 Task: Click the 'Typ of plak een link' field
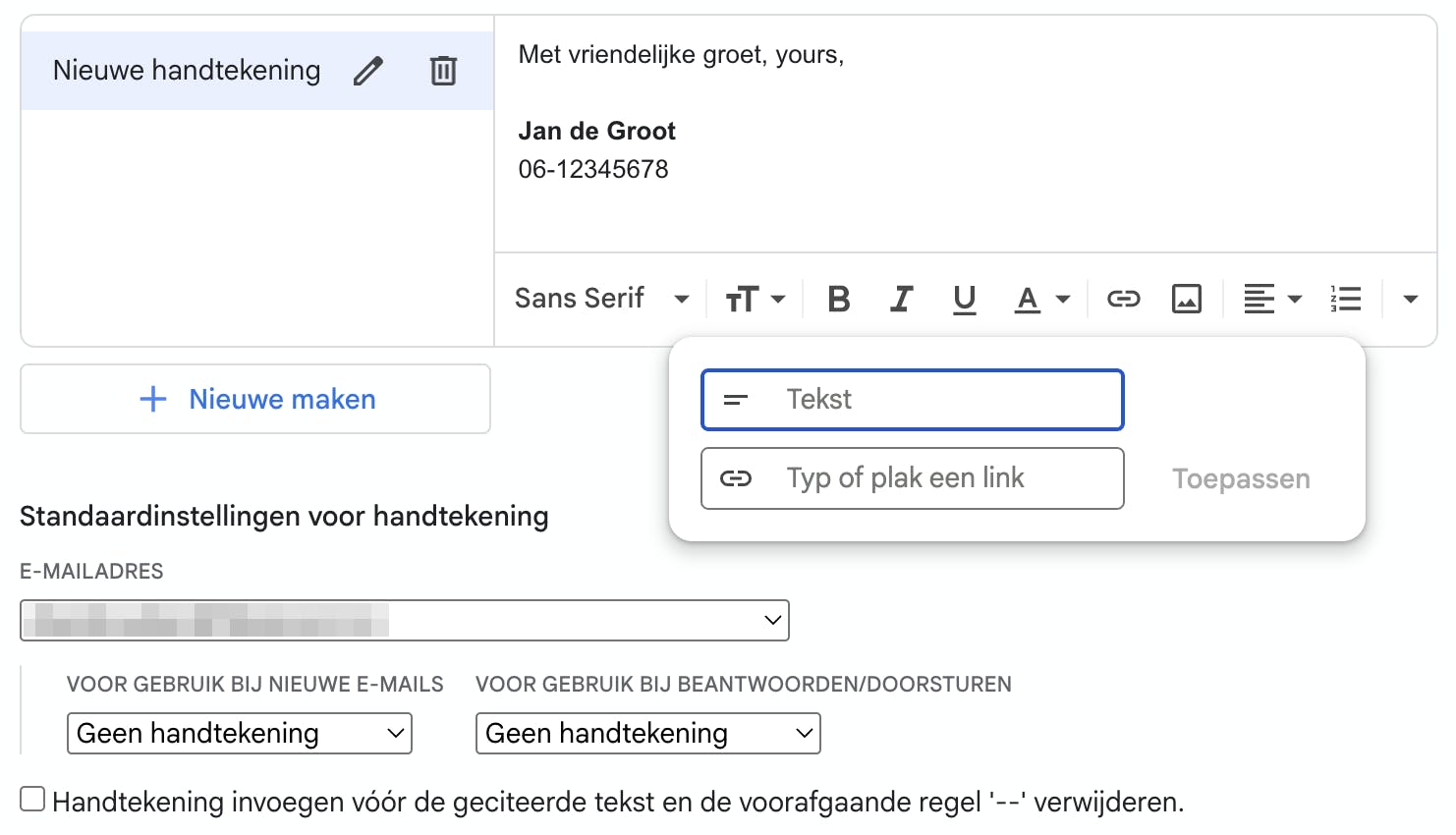(x=912, y=478)
